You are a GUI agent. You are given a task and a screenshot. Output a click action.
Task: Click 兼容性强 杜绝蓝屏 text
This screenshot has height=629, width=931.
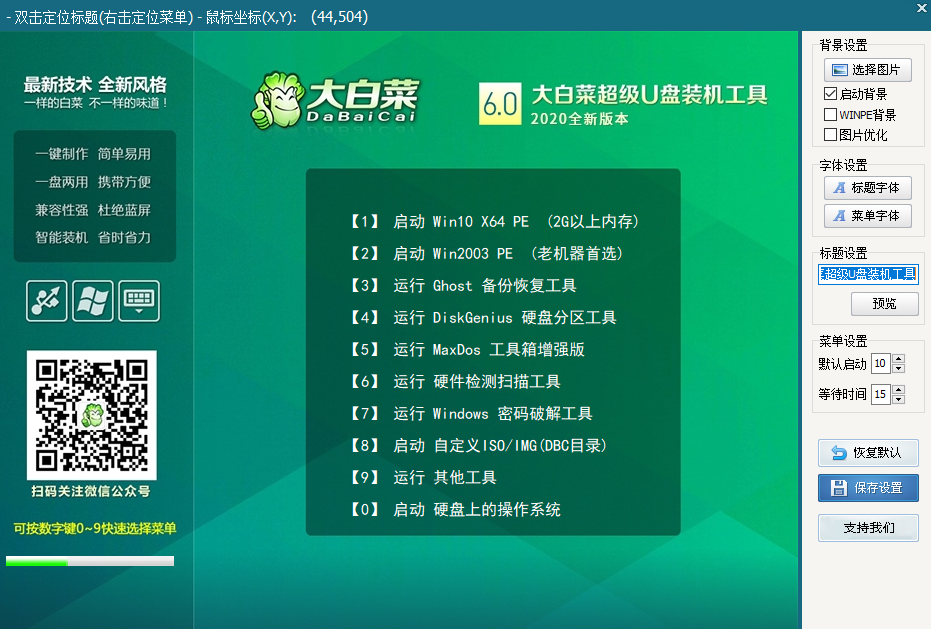pyautogui.click(x=93, y=210)
